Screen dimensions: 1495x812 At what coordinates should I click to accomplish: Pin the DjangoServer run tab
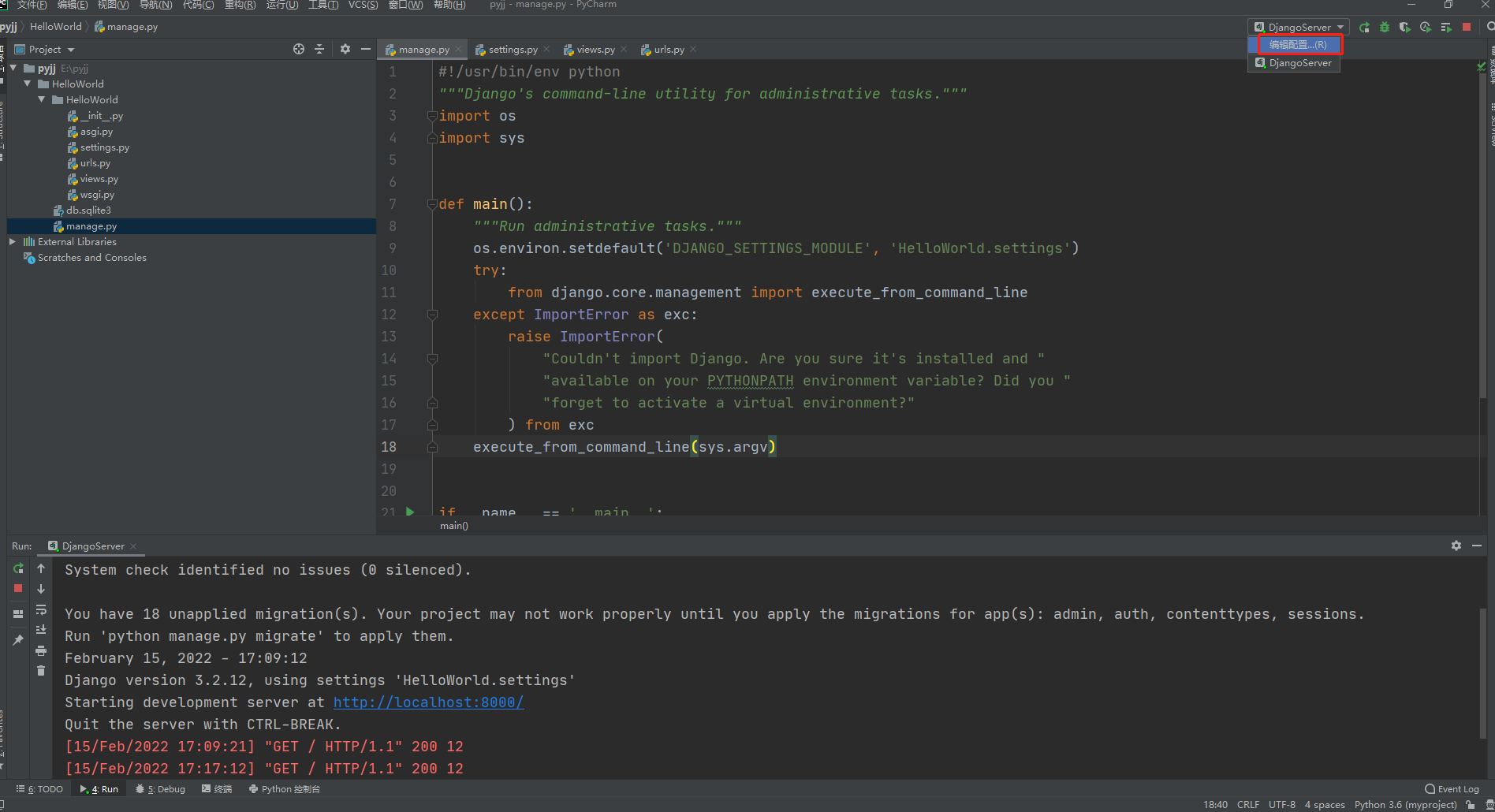point(17,639)
